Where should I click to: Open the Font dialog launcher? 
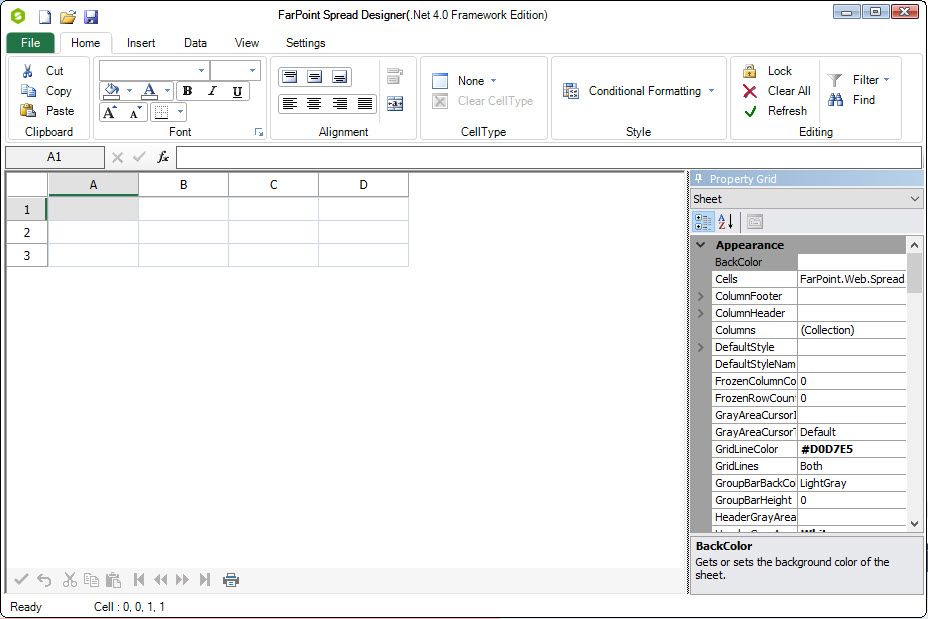tap(259, 133)
